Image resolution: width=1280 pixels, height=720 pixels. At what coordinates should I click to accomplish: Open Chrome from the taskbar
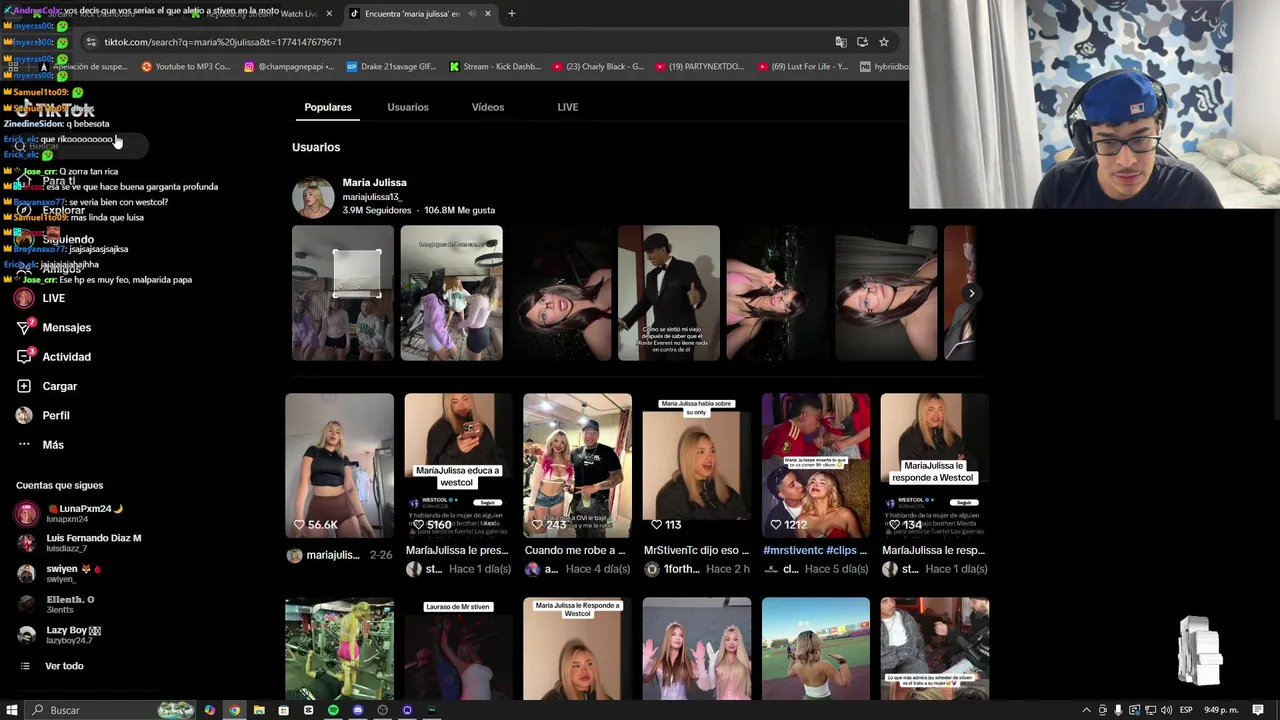click(234, 710)
